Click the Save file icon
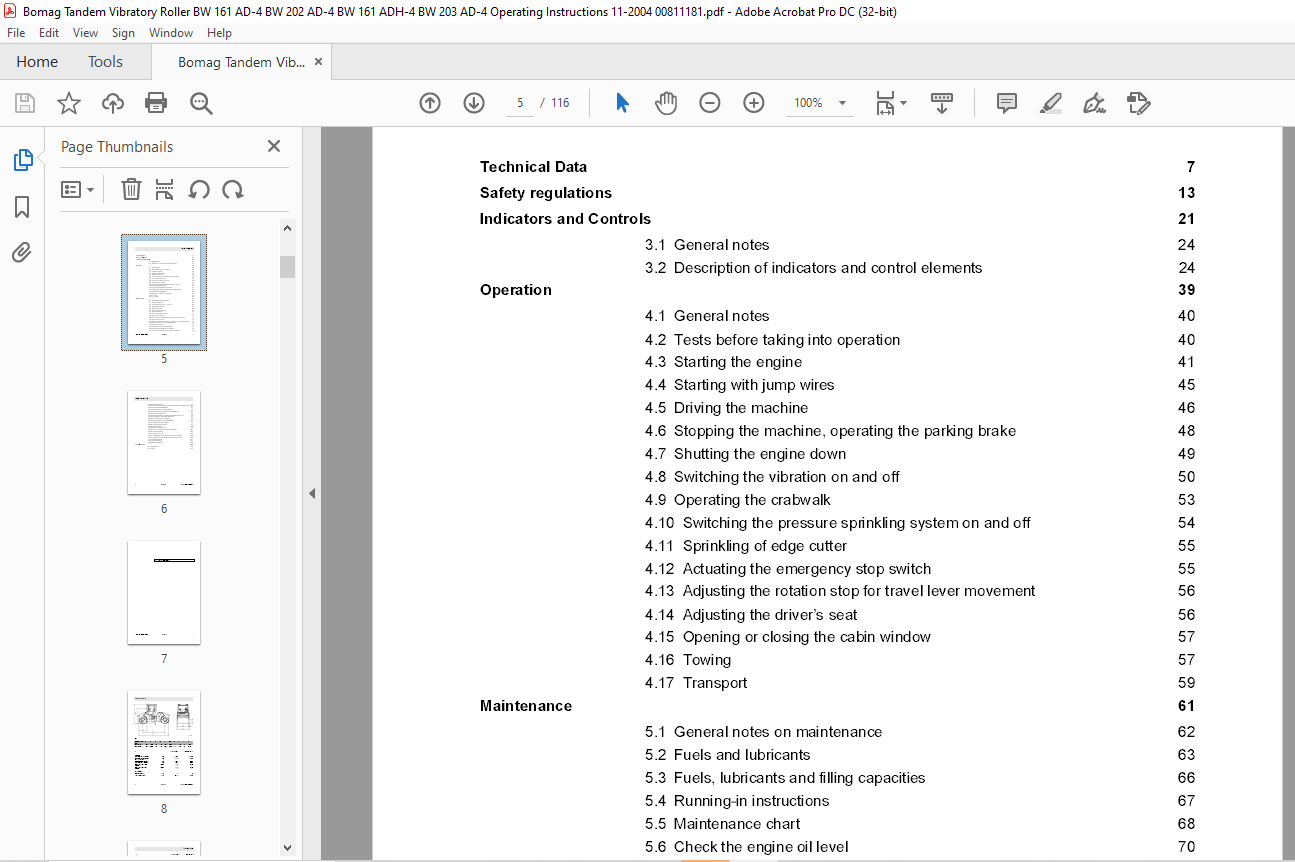This screenshot has width=1295, height=862. [25, 103]
